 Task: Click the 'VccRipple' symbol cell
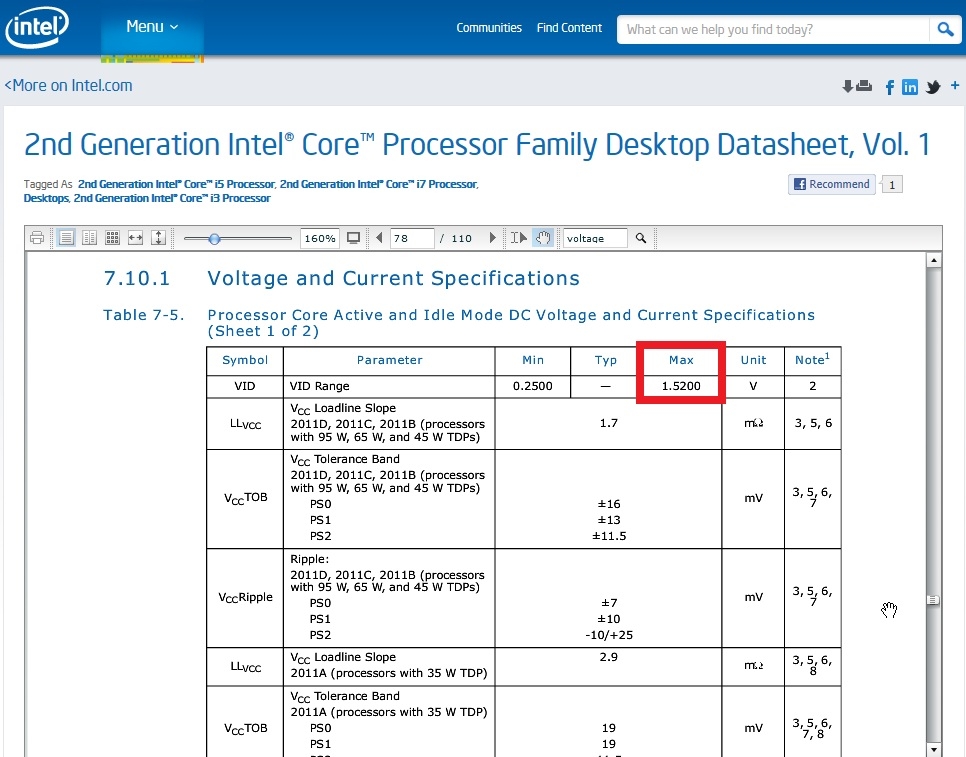(x=245, y=597)
